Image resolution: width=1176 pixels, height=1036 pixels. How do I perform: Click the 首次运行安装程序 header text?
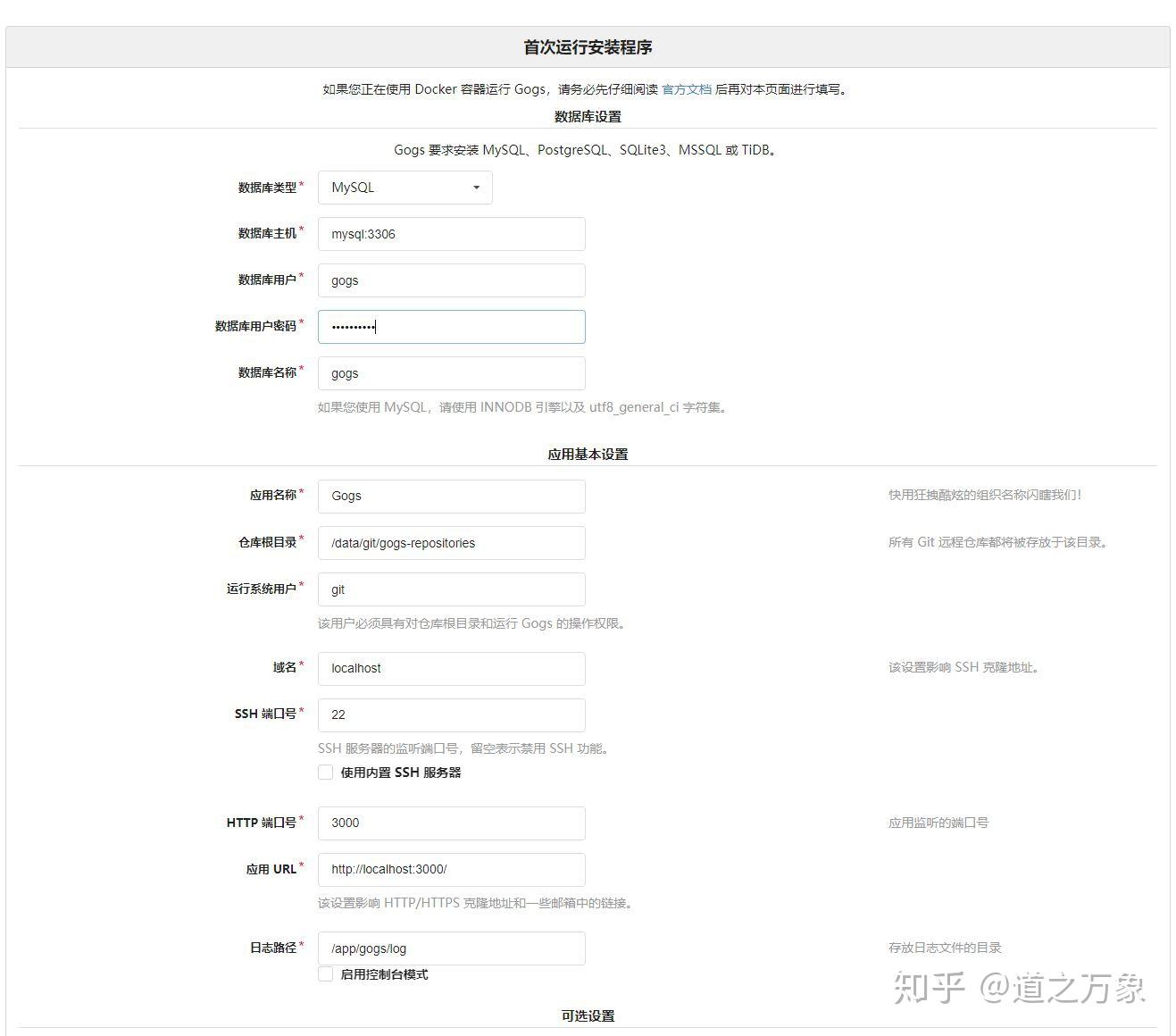coord(588,47)
